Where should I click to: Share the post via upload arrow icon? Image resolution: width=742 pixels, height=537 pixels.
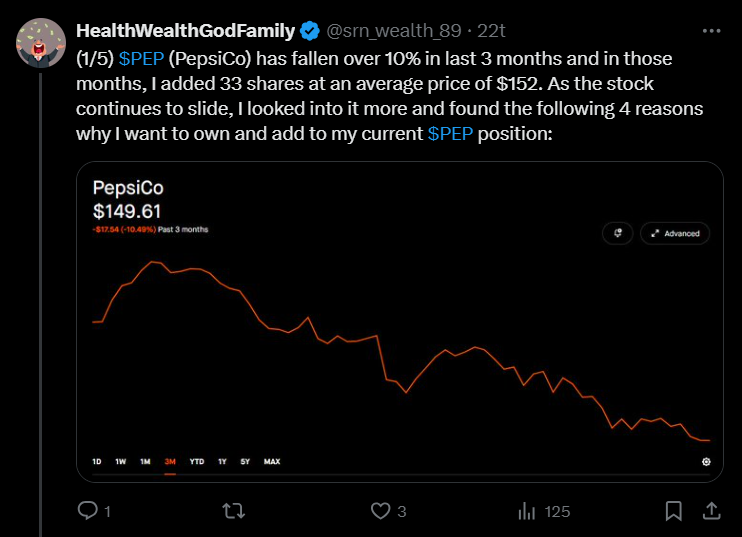tap(712, 511)
